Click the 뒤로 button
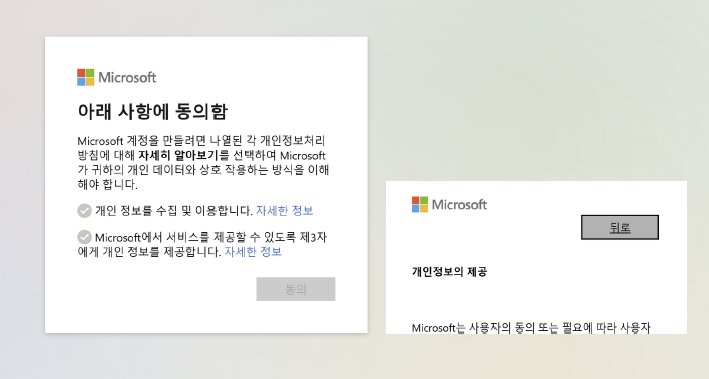 click(x=620, y=227)
